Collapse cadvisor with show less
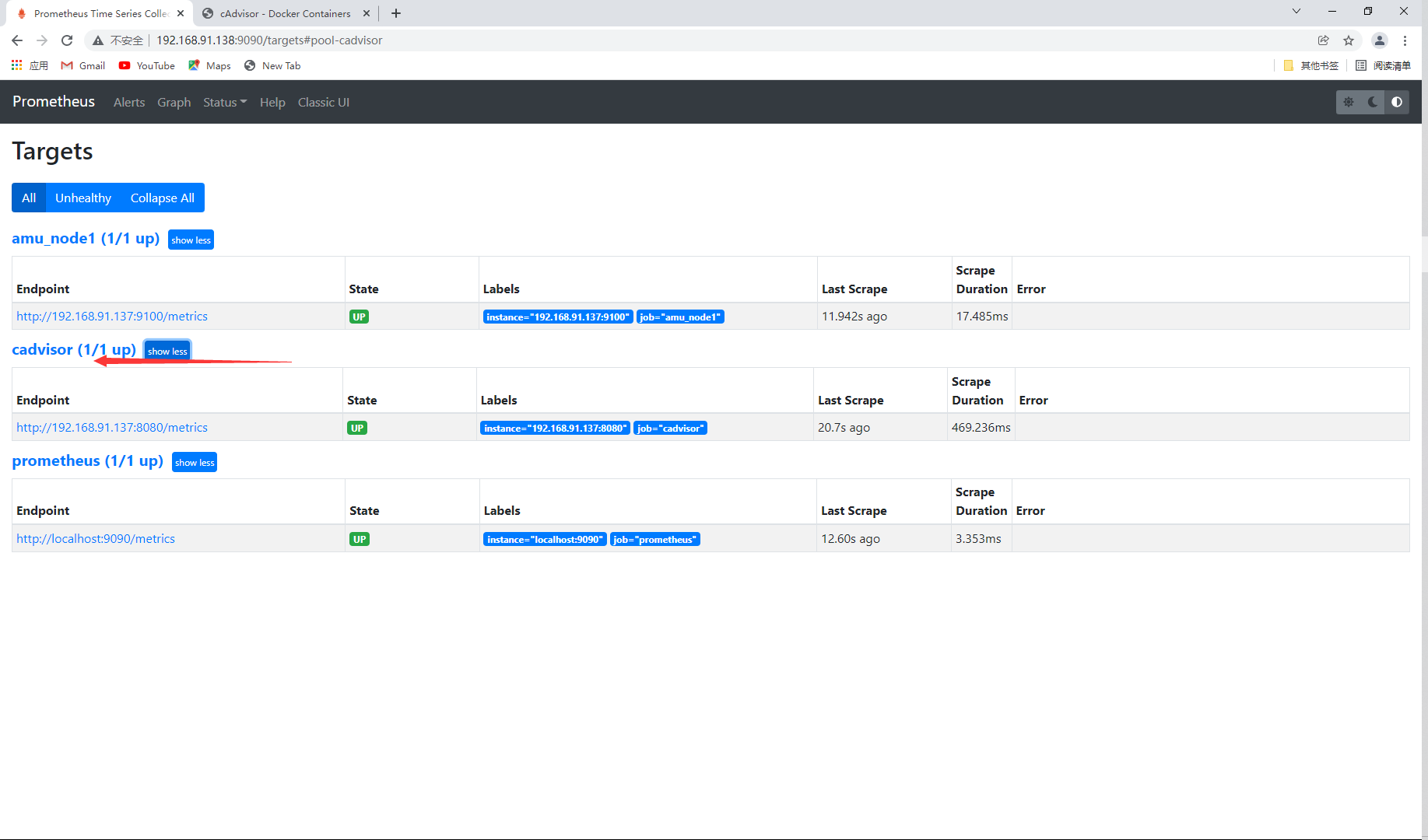Viewport: 1428px width, 840px height. click(167, 351)
